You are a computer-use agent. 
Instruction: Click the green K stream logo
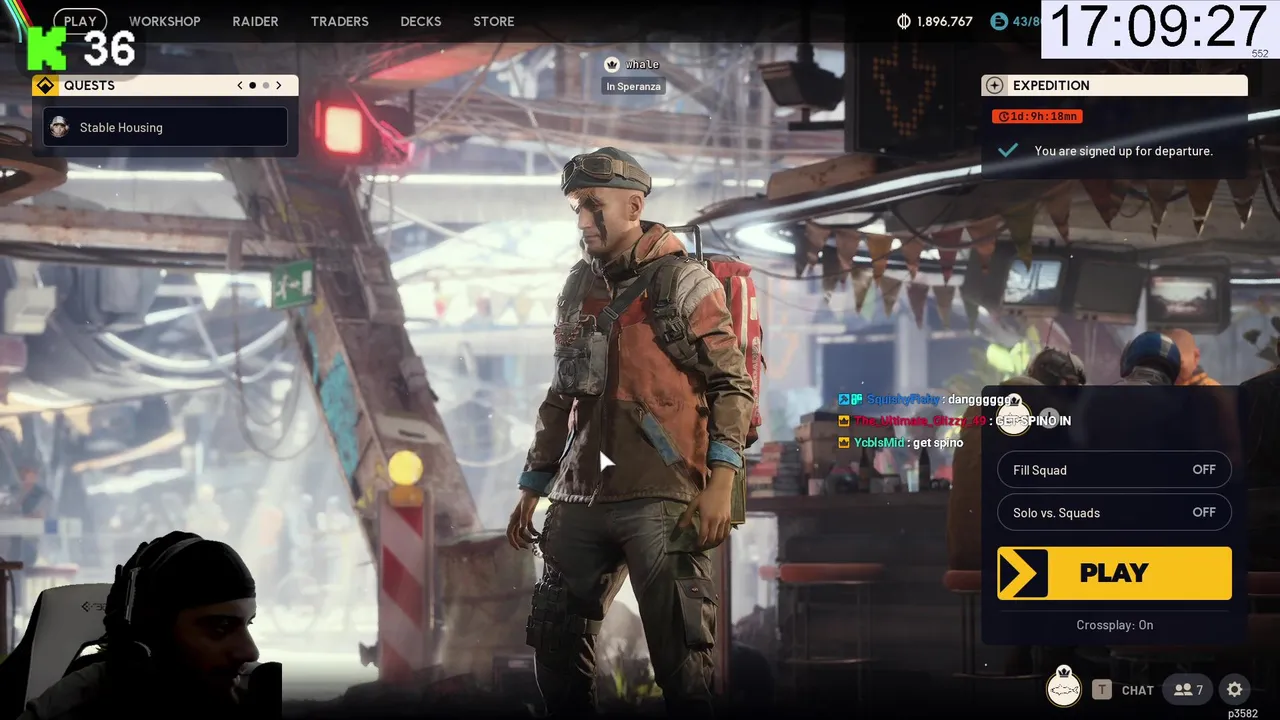click(x=46, y=48)
